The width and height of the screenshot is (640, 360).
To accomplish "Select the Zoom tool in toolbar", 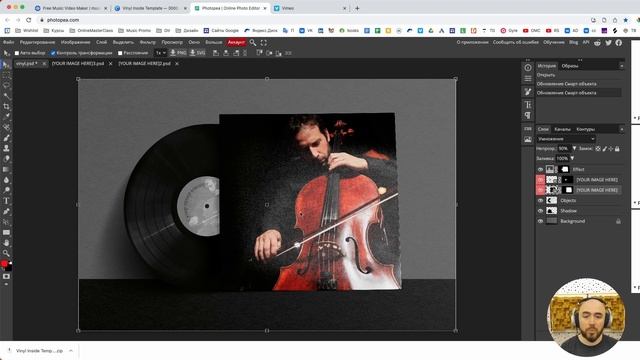I will click(x=6, y=253).
